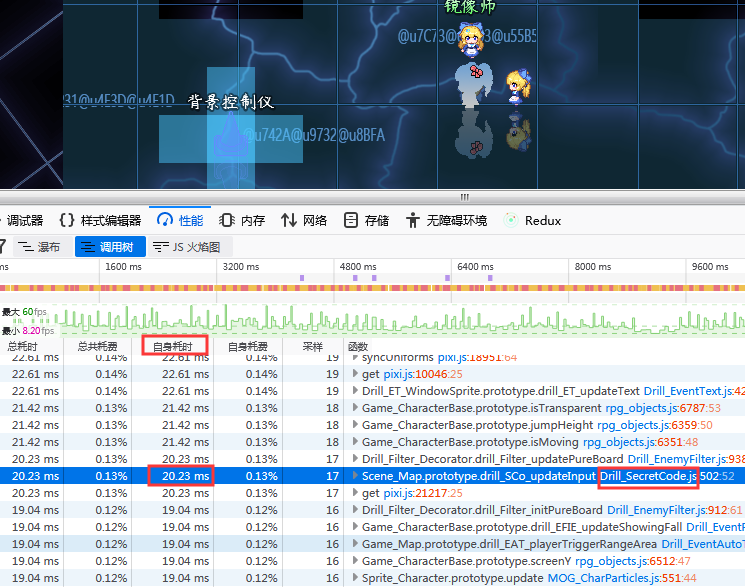Open the 存储 (Storage) panel icon
Viewport: 745px width, 587px height.
(x=351, y=220)
